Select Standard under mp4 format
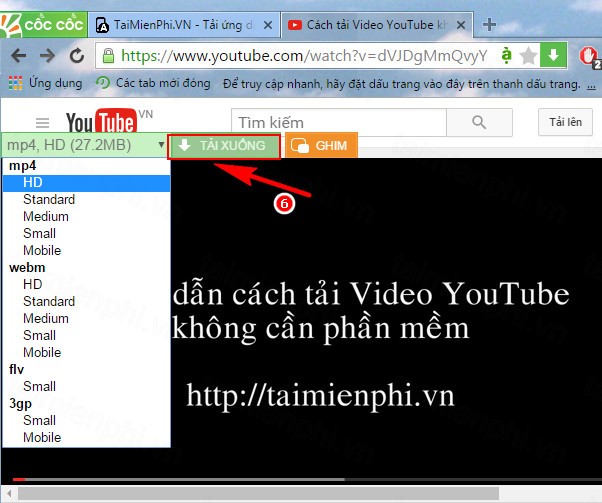 86,199
